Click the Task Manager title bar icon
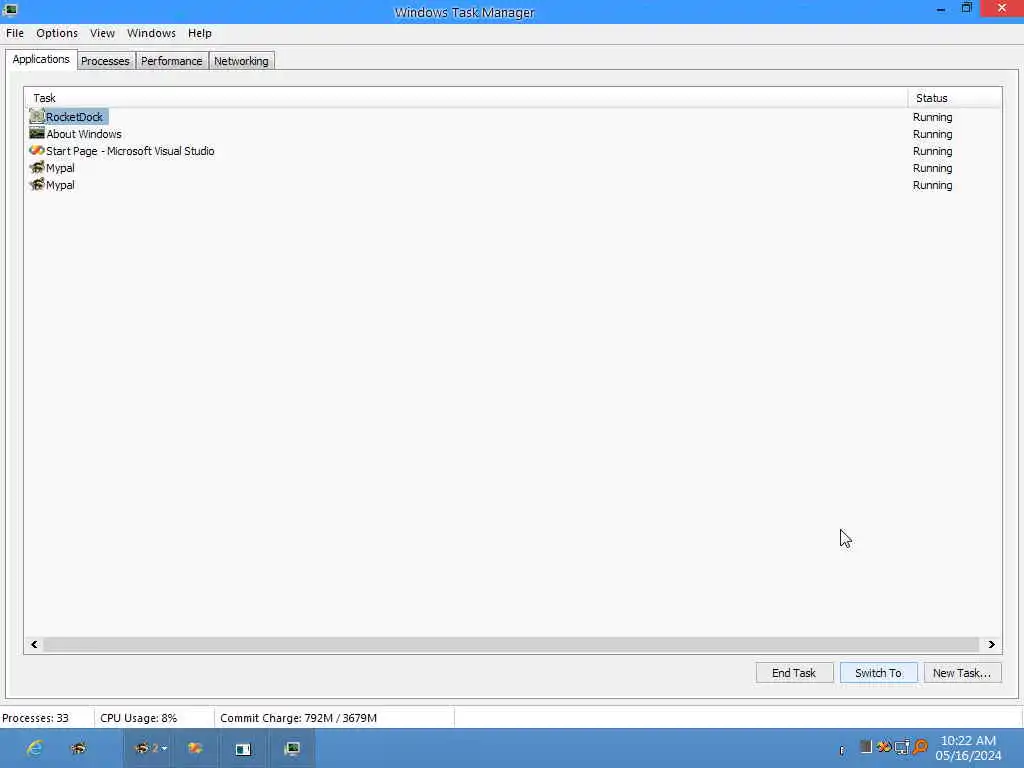The height and width of the screenshot is (768, 1024). click(10, 10)
